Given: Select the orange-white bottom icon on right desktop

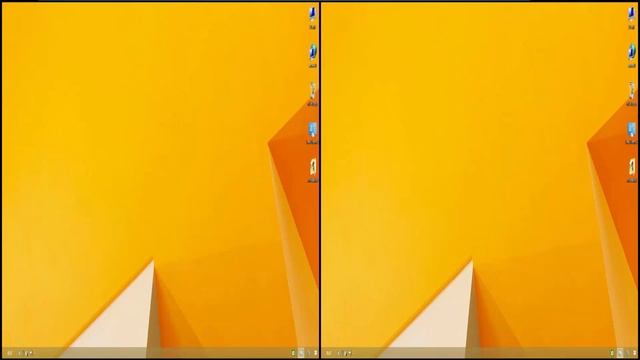Looking at the screenshot, I should click(632, 167).
